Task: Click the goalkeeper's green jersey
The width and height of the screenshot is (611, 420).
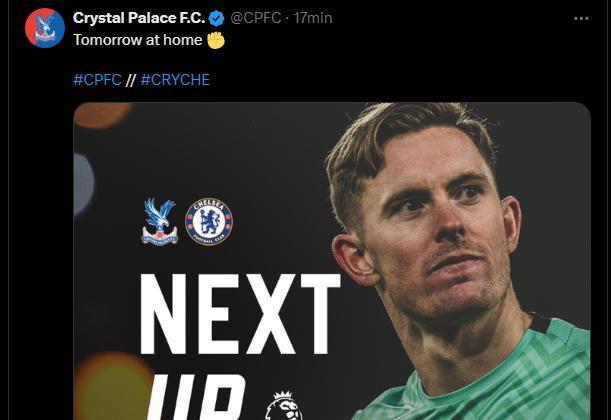Action: pos(483,378)
